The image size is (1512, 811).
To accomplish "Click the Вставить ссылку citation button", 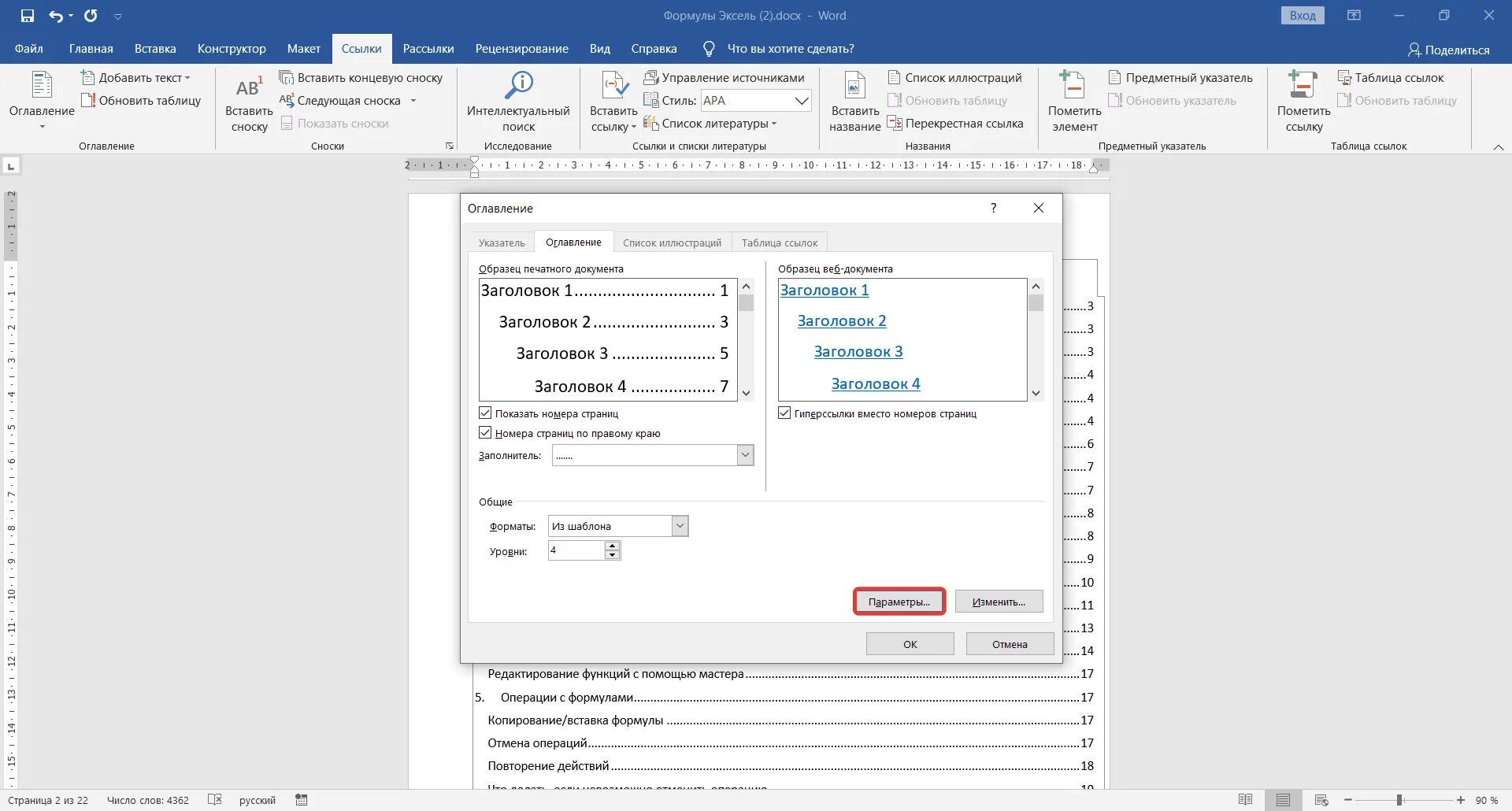I will 613,102.
